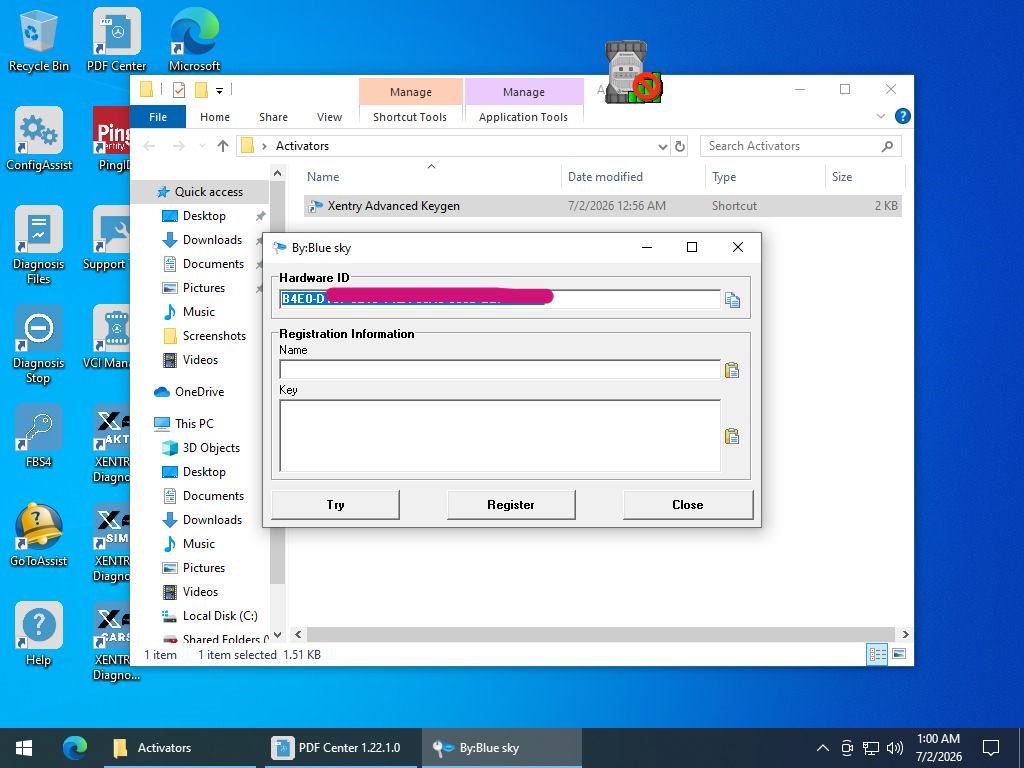Copy Hardware ID with the copy icon
1024x768 pixels.
[732, 300]
